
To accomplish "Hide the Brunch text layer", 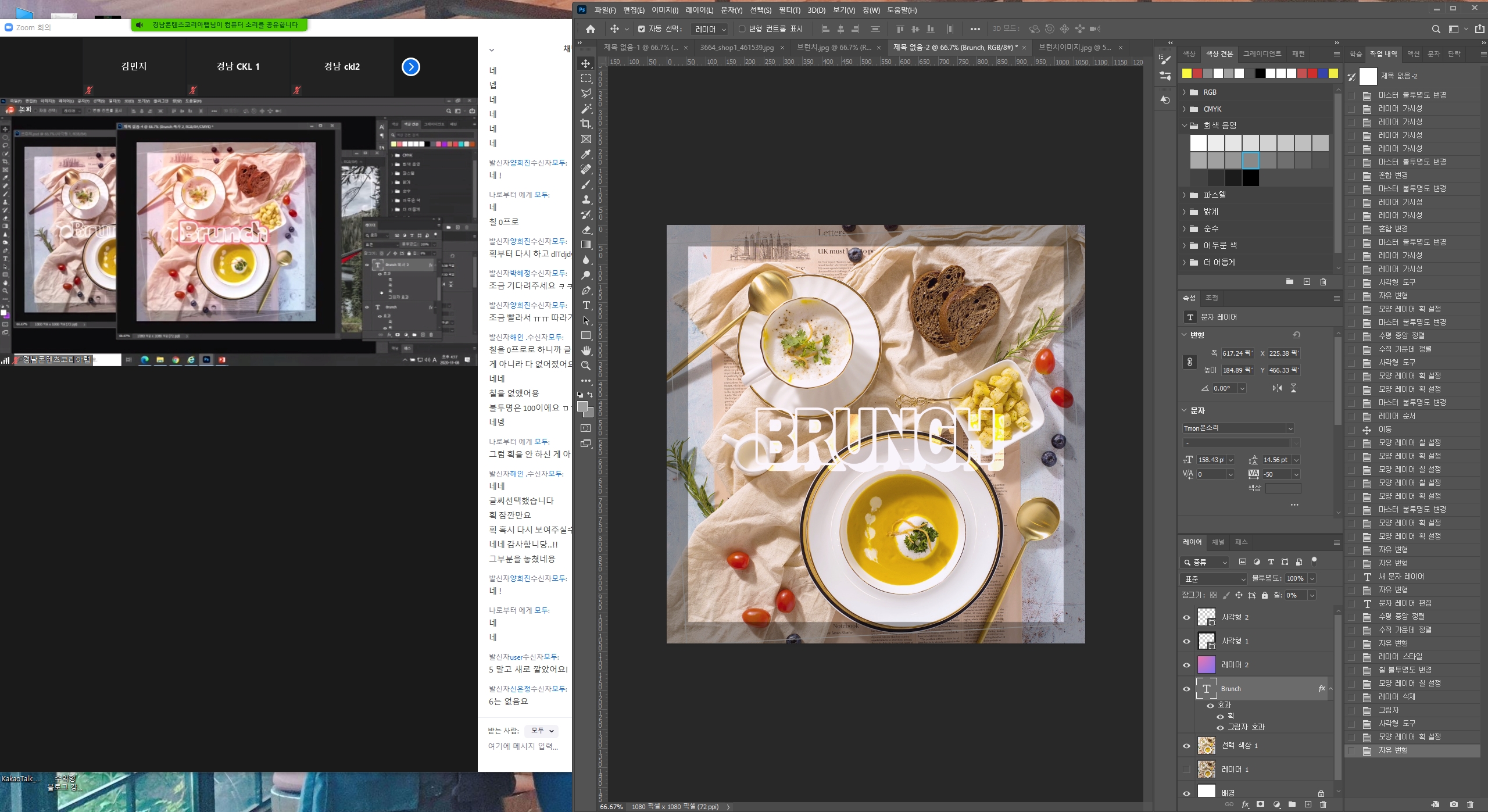I will (x=1186, y=689).
